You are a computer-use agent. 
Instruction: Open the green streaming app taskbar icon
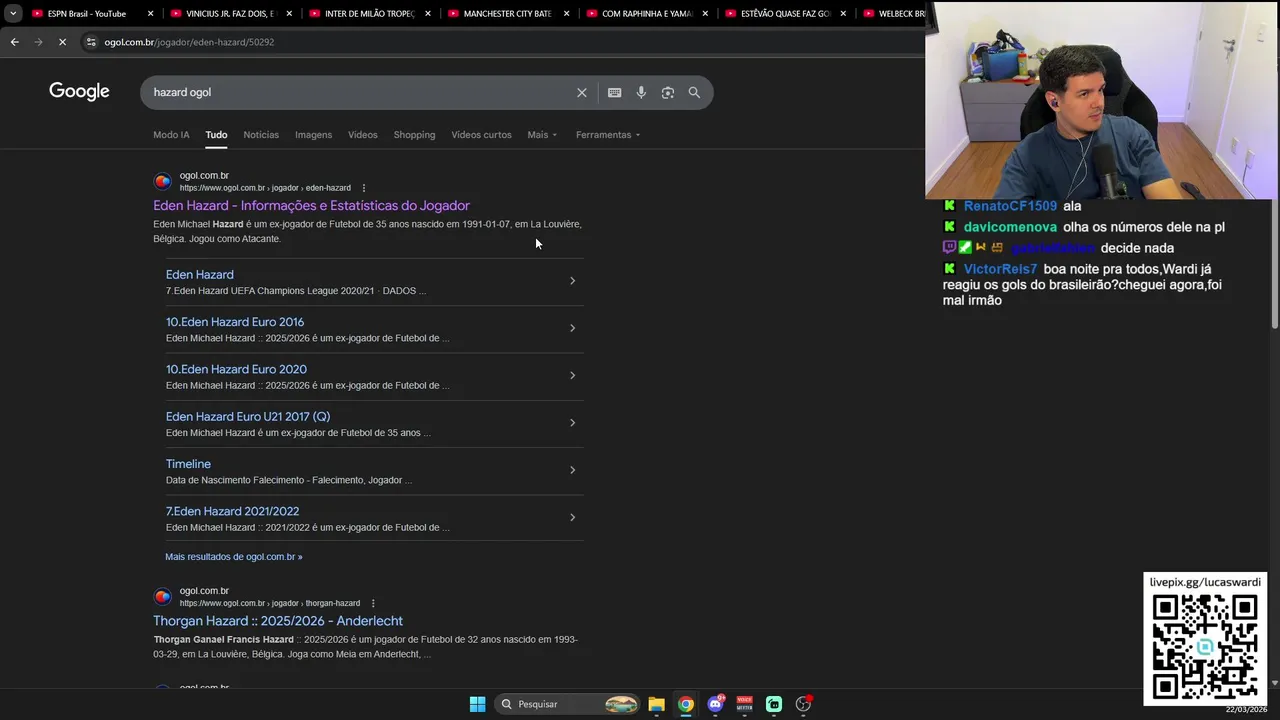click(774, 704)
